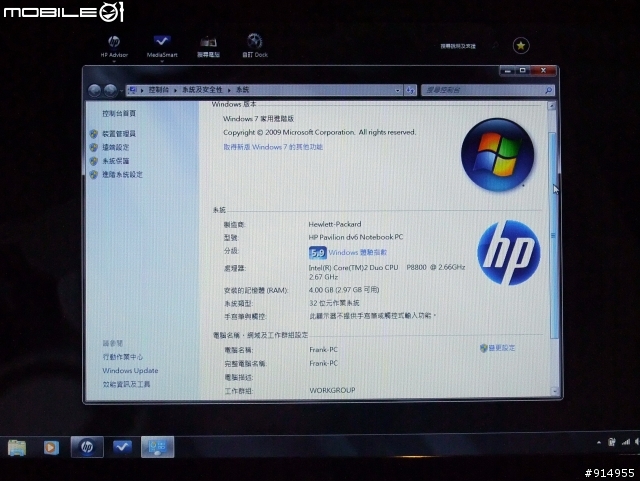Click the 5.9 experience rating badge

pos(318,253)
